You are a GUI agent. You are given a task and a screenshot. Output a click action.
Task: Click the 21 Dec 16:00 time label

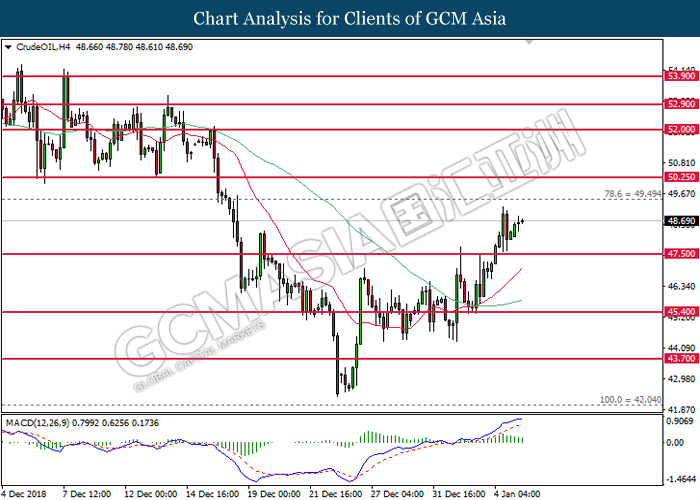pyautogui.click(x=335, y=494)
